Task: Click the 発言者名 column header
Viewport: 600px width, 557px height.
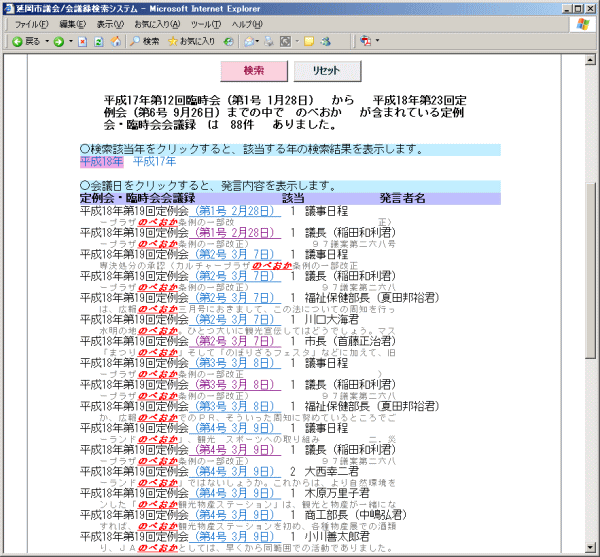Action: (x=403, y=198)
